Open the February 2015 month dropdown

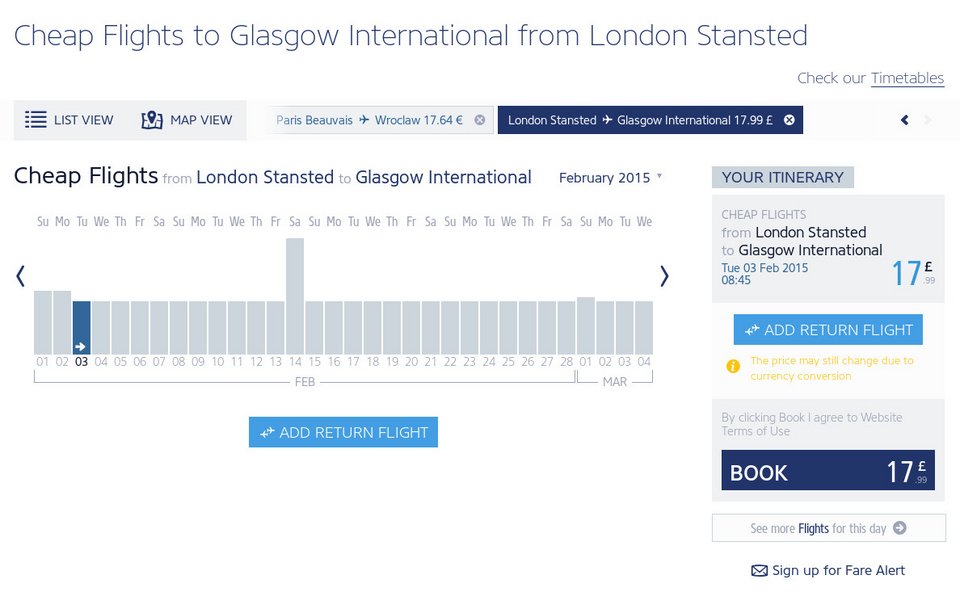click(610, 178)
